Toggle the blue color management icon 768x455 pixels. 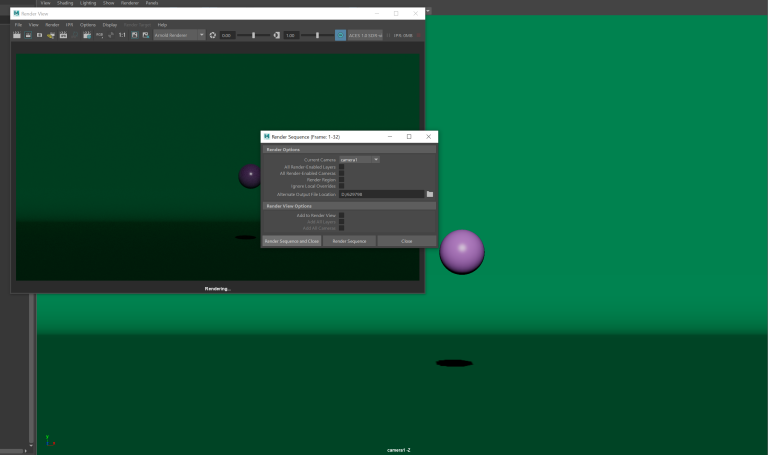(x=340, y=35)
